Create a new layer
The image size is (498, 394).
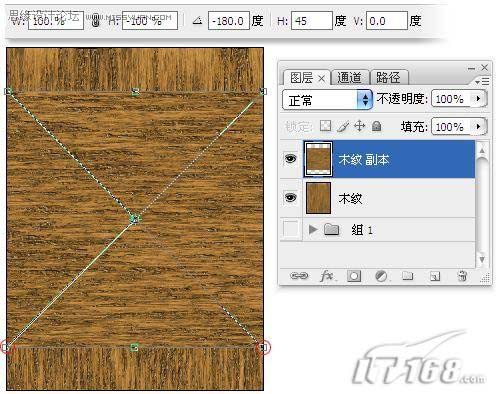435,276
